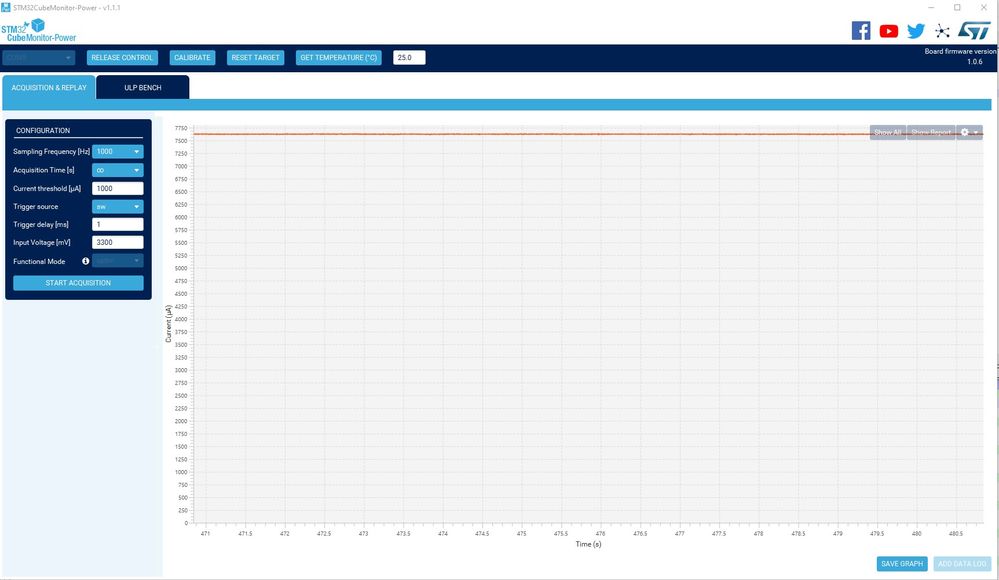
Task: Click the 'Input Voltage [mV]' label
Action: [42, 242]
